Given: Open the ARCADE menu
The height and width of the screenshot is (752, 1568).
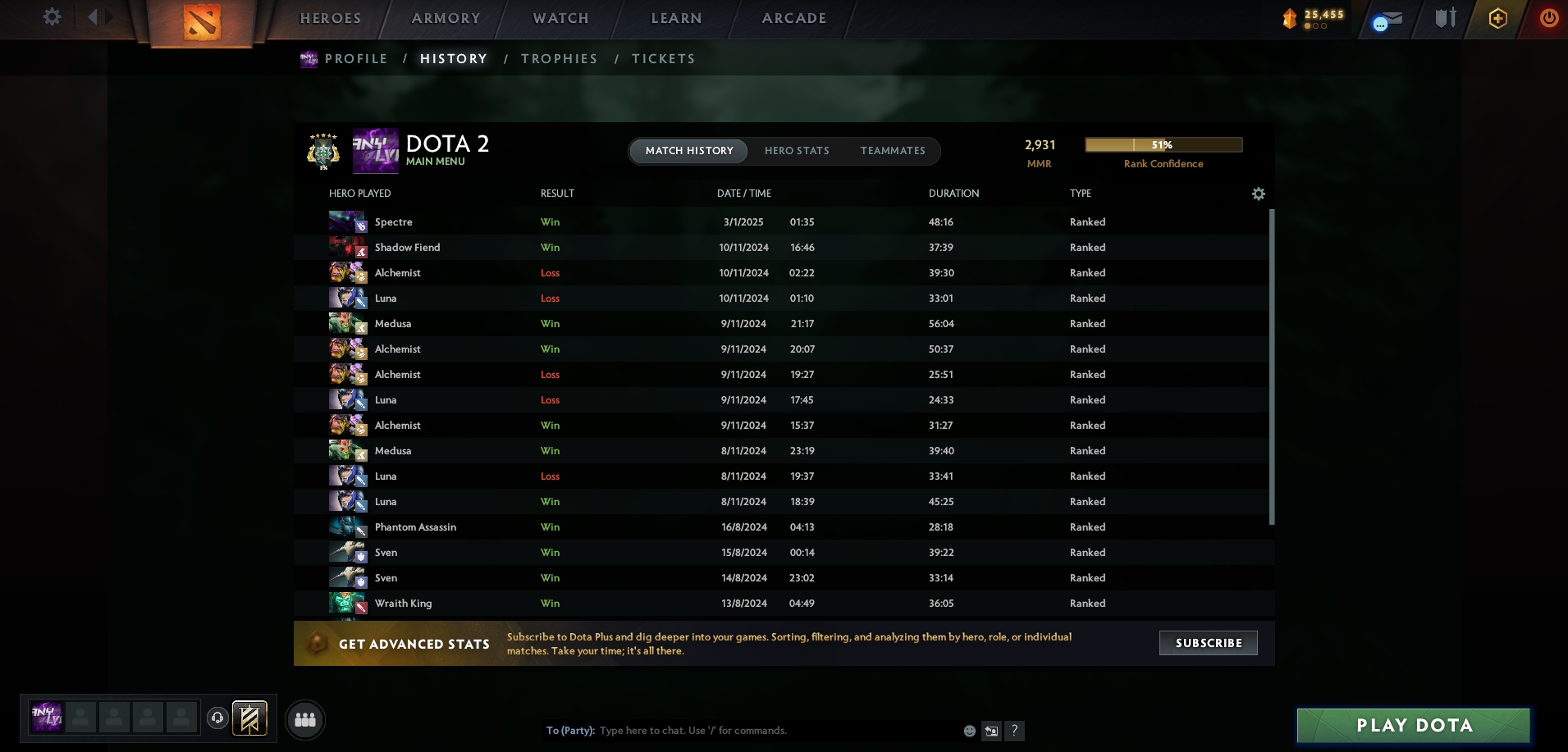Looking at the screenshot, I should coord(793,18).
